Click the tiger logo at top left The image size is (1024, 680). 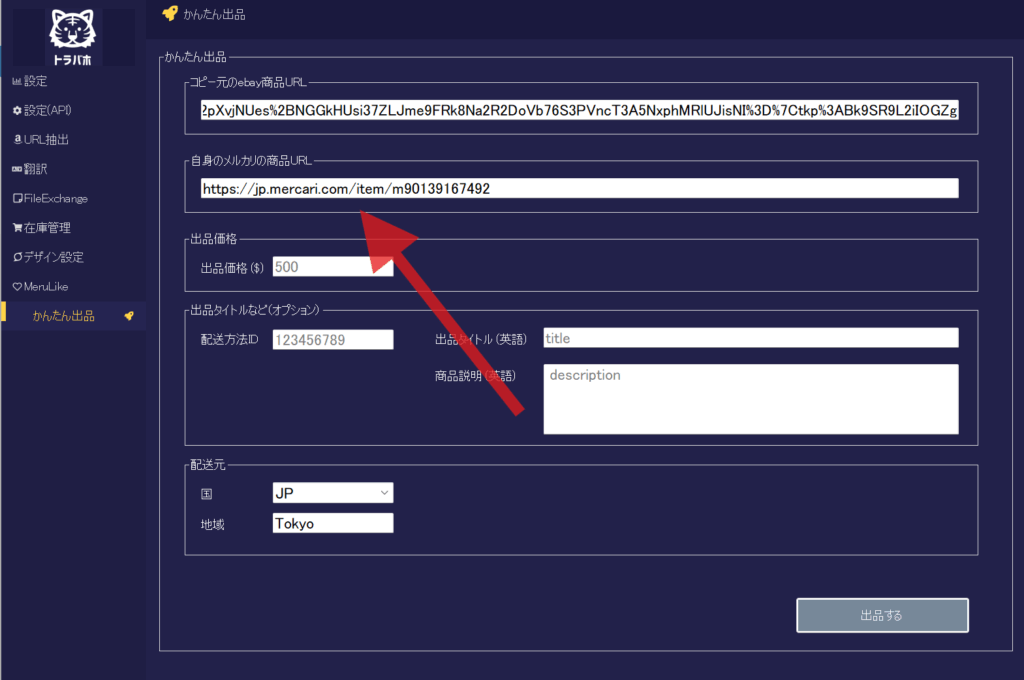pyautogui.click(x=72, y=36)
